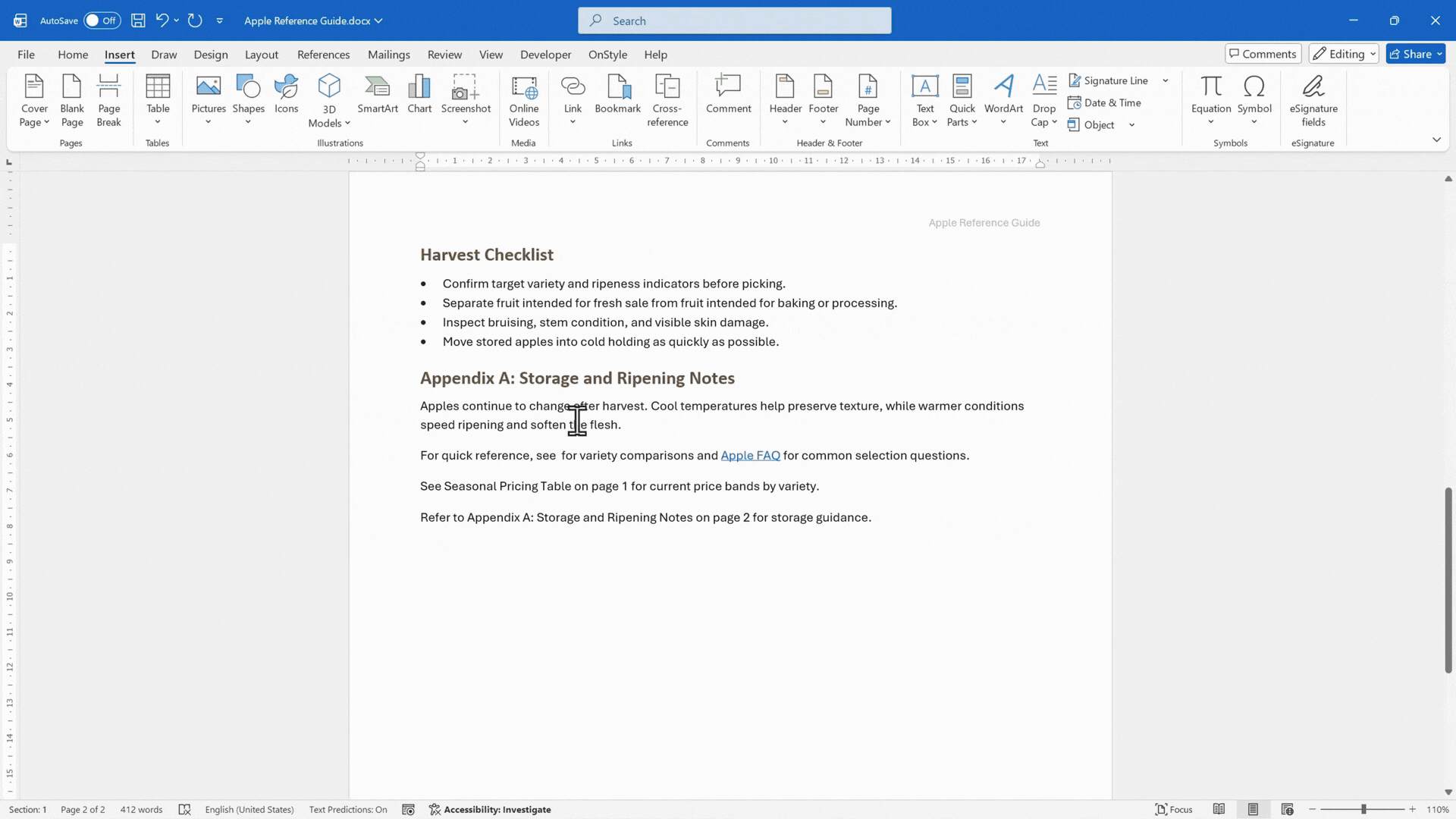Image resolution: width=1456 pixels, height=819 pixels.
Task: Open the Screenshot tool
Action: (x=466, y=100)
